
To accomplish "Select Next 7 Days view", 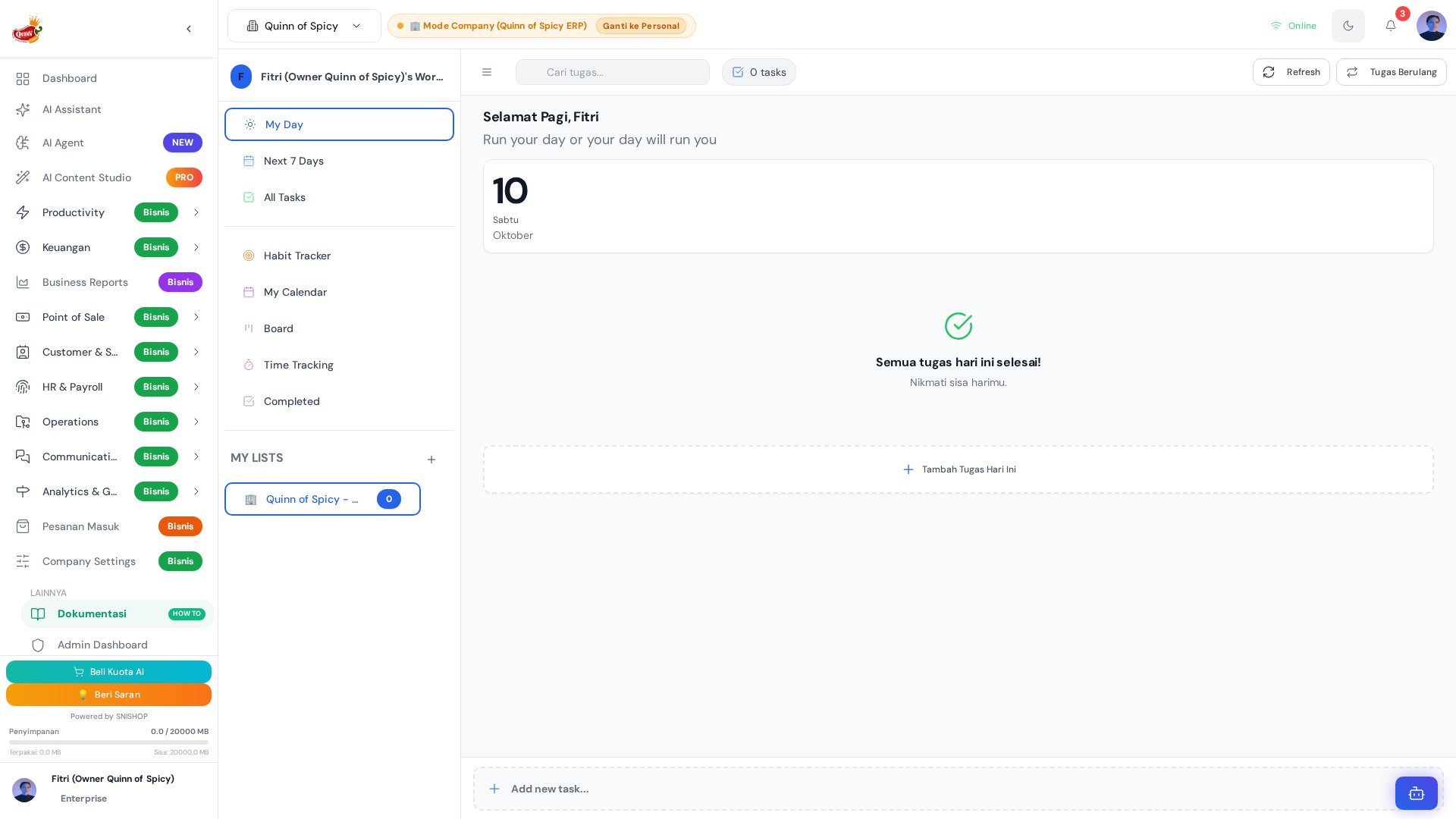I will coord(339,161).
